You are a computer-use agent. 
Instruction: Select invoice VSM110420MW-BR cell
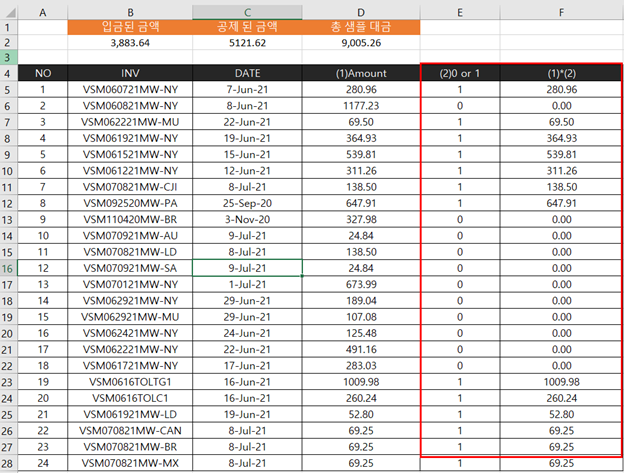130,220
